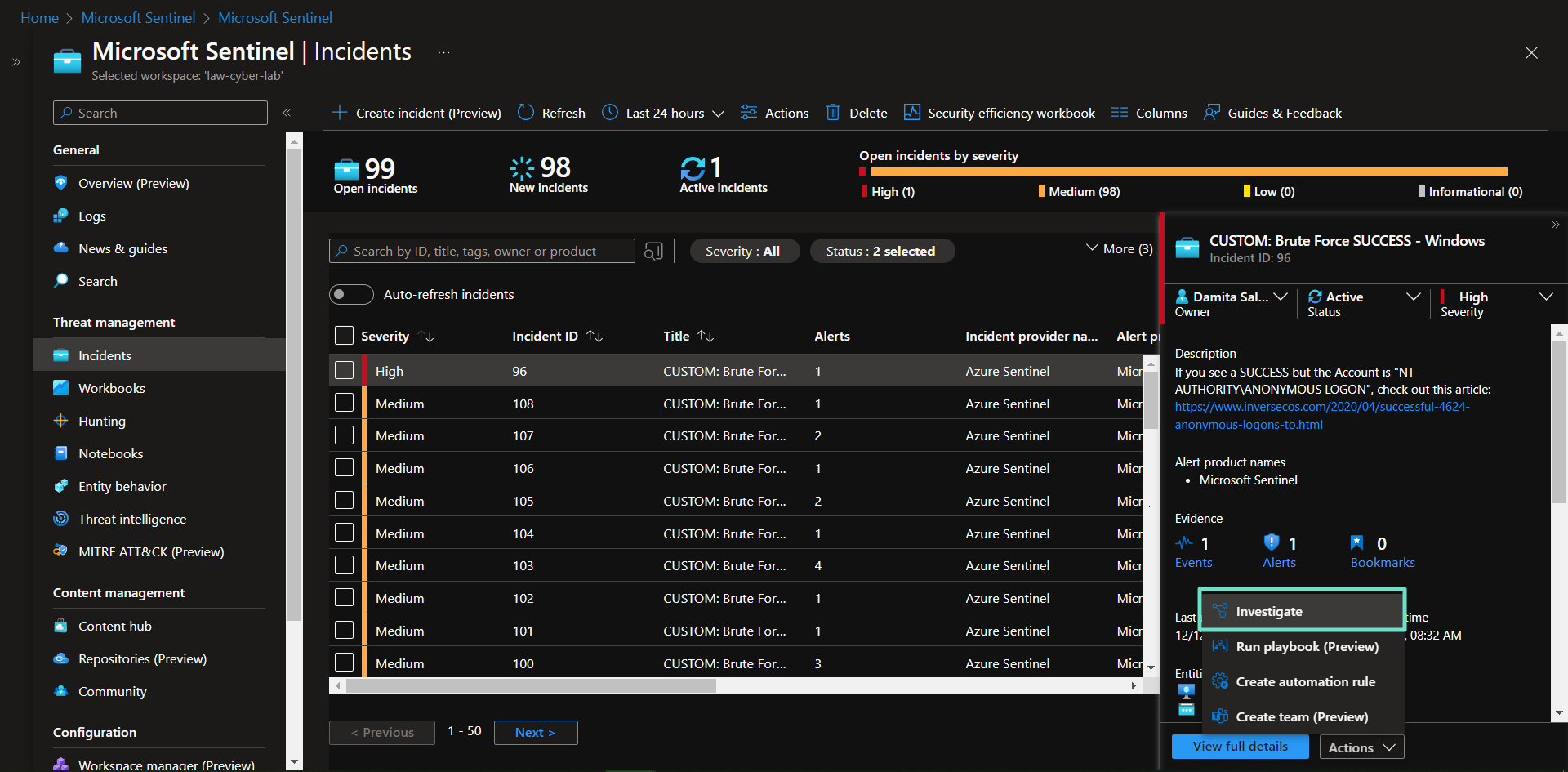Collapse incident details pane double-chevron
The width and height of the screenshot is (1568, 772).
[1556, 225]
